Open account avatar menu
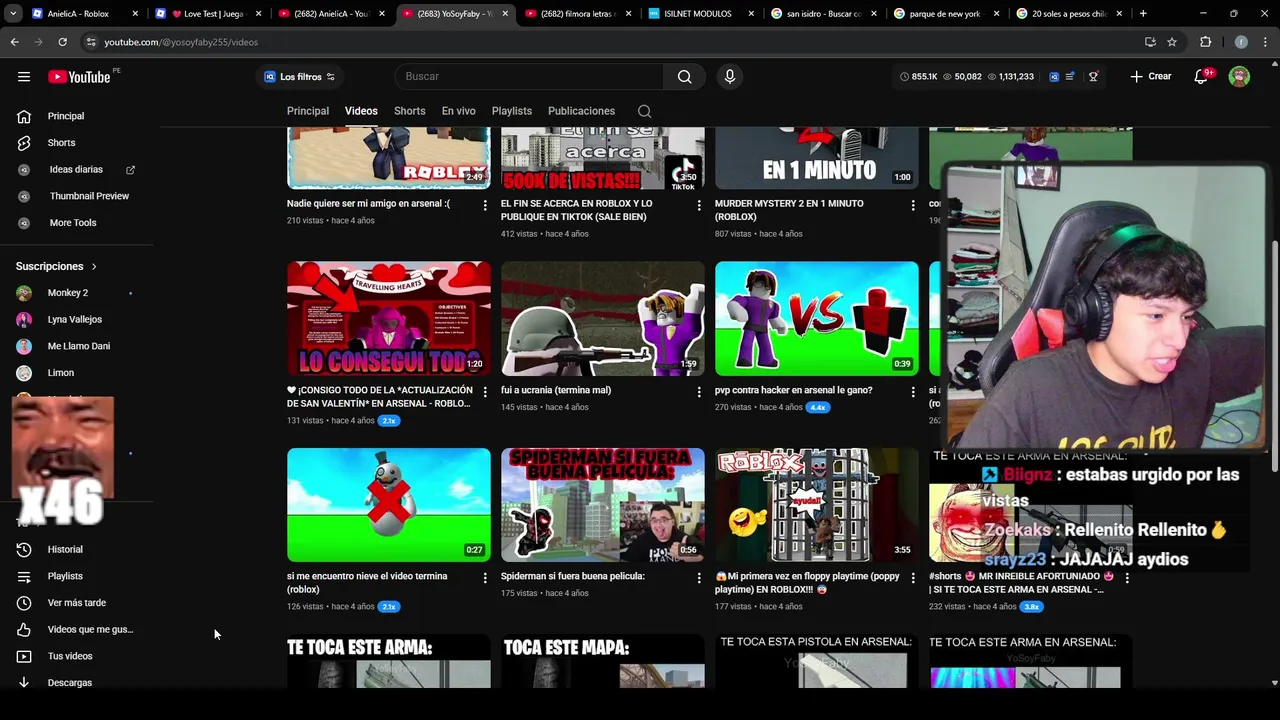The width and height of the screenshot is (1280, 720). [1239, 76]
